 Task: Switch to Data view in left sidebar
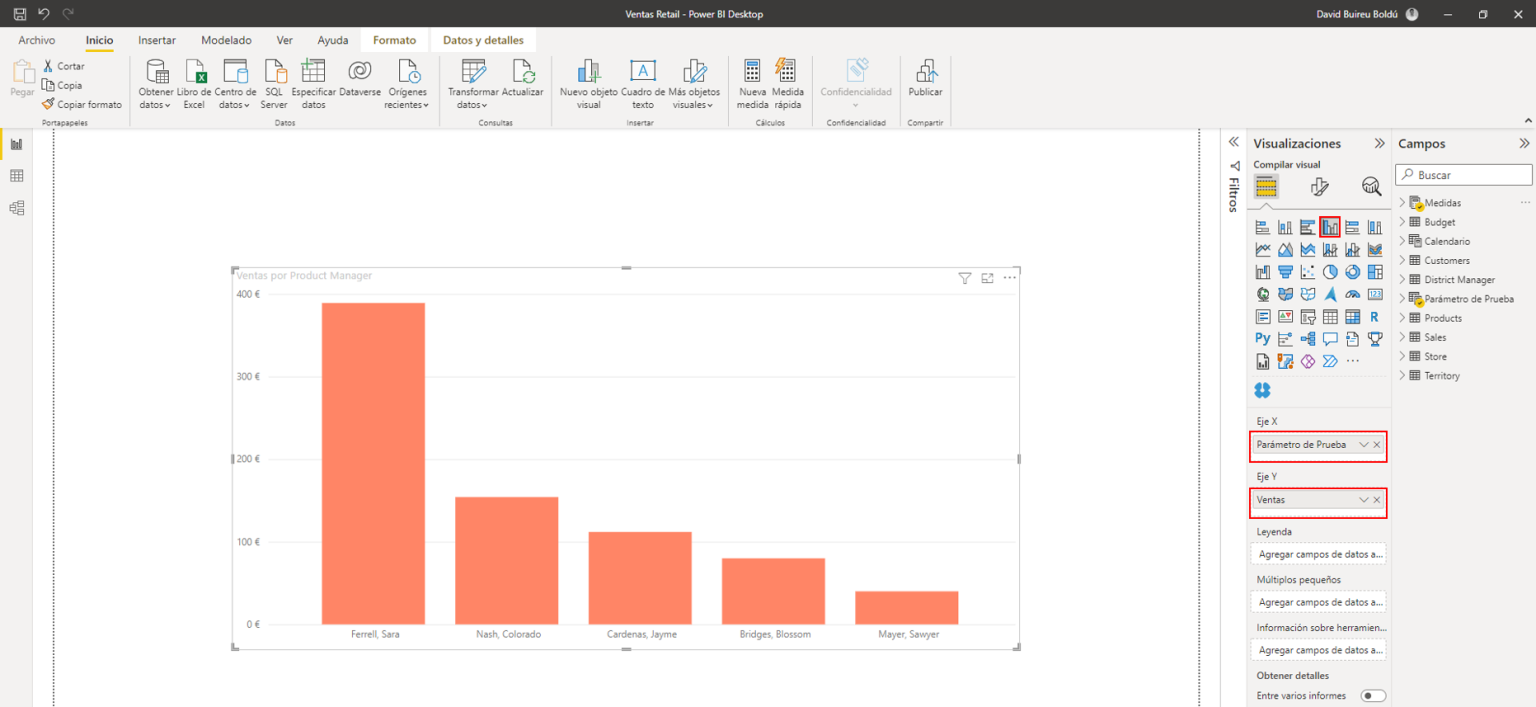[x=16, y=176]
